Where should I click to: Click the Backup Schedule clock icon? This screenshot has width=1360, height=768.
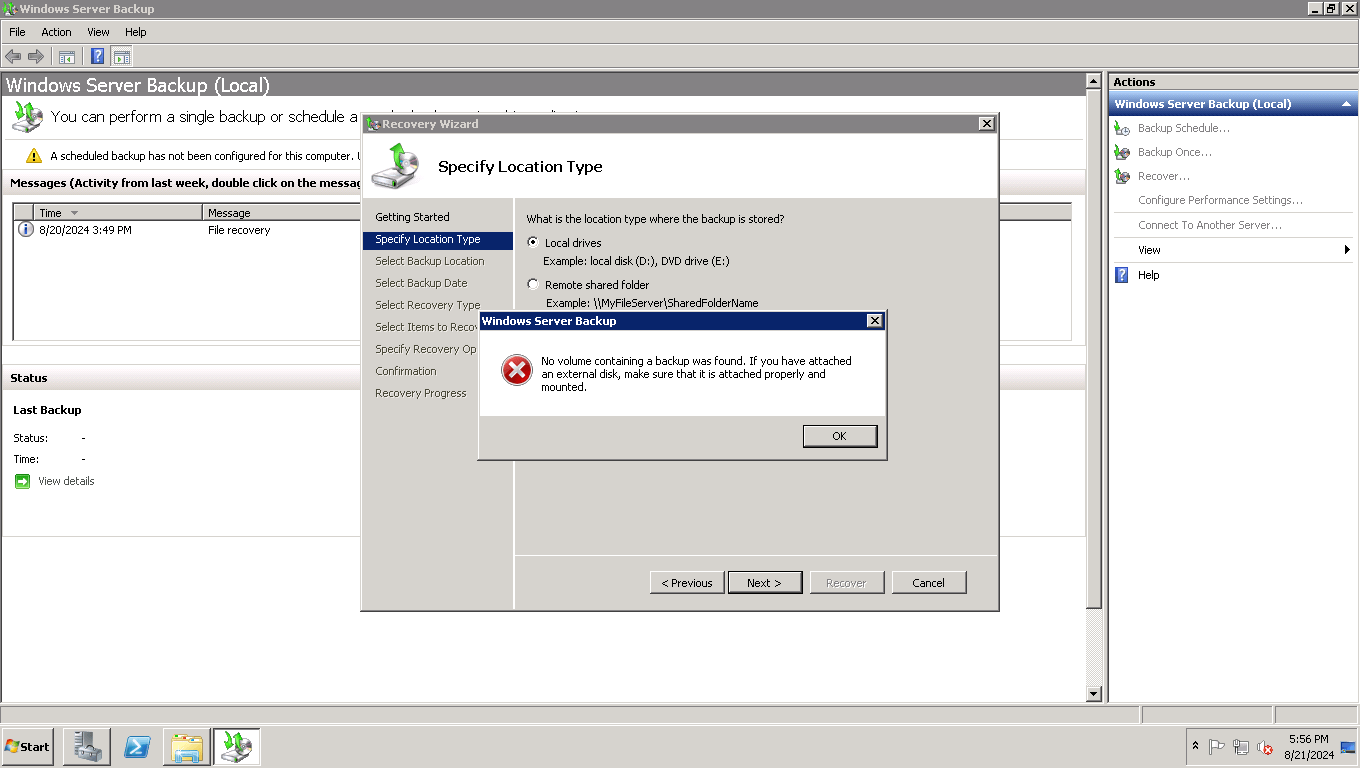pos(1122,128)
